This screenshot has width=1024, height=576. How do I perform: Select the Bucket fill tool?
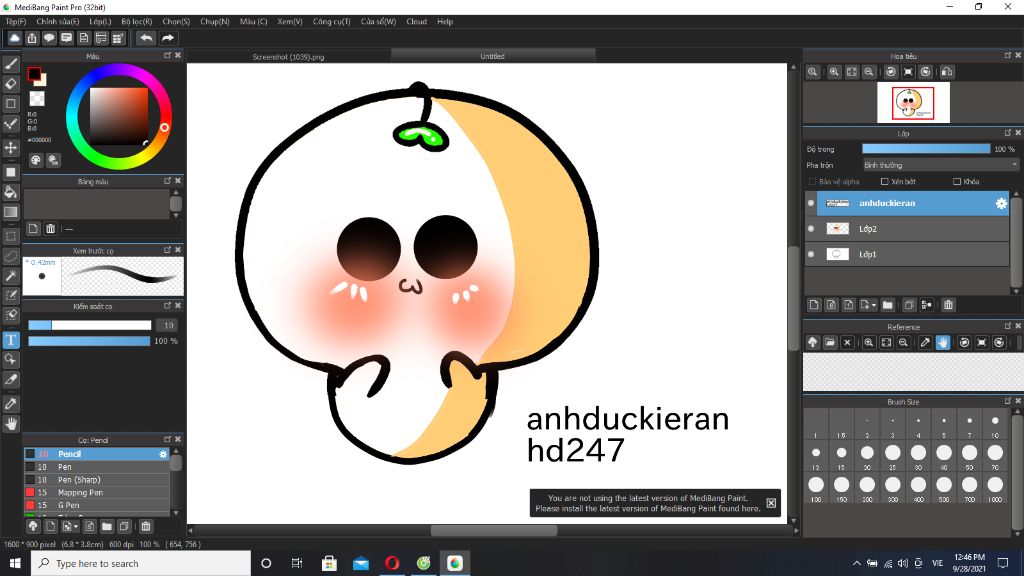click(11, 192)
